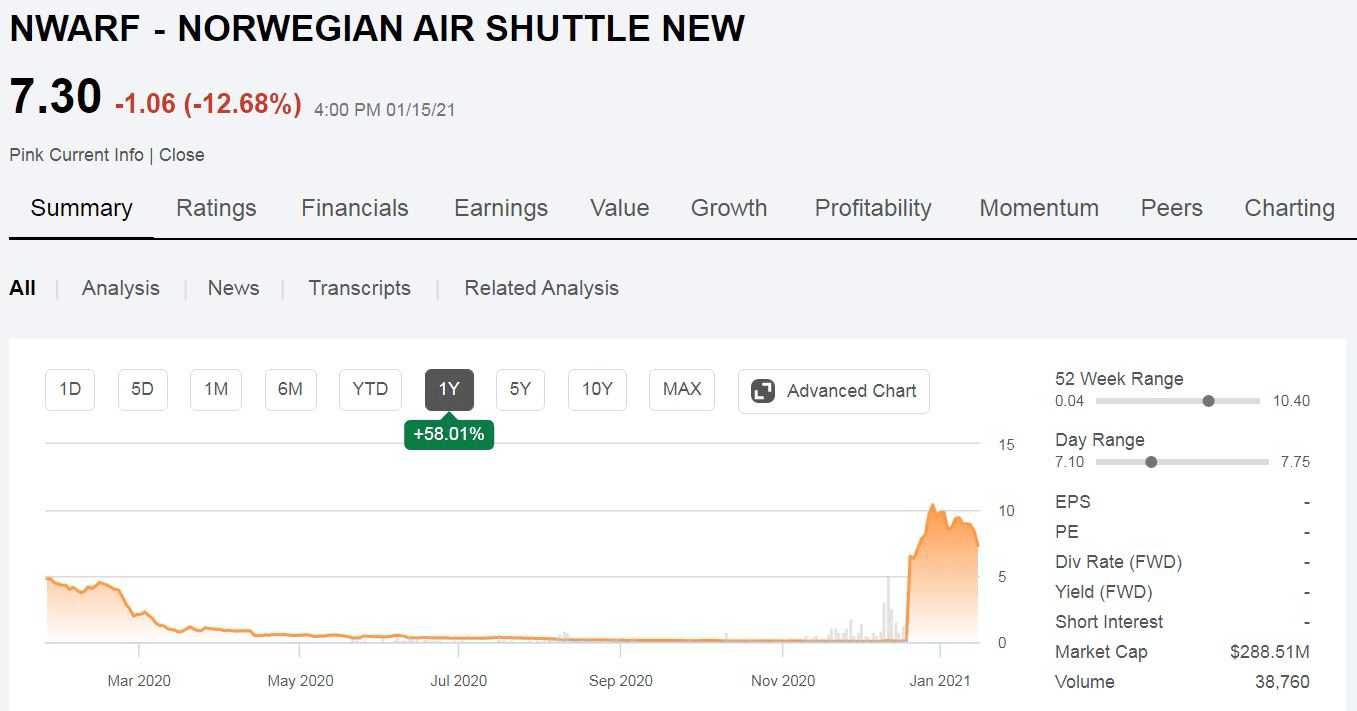Click the January 2021 price peak on chart
1357x711 pixels.
[932, 506]
